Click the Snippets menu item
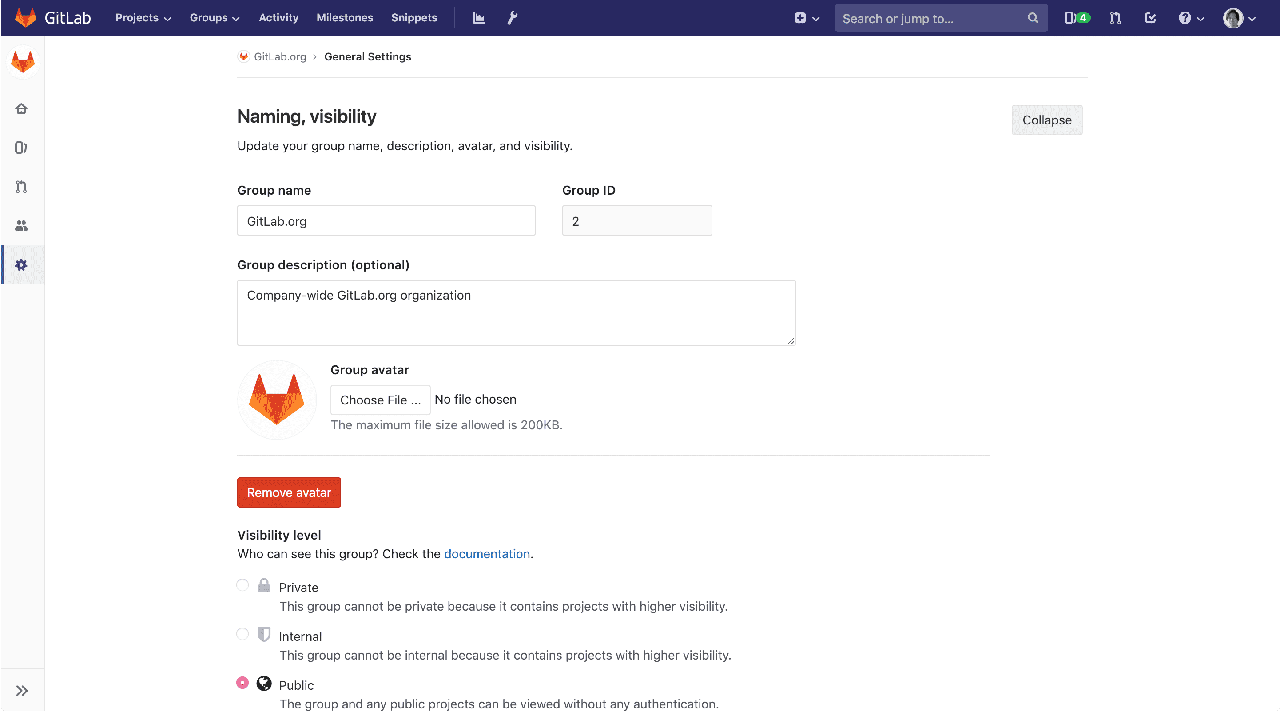1280x712 pixels. (x=414, y=17)
